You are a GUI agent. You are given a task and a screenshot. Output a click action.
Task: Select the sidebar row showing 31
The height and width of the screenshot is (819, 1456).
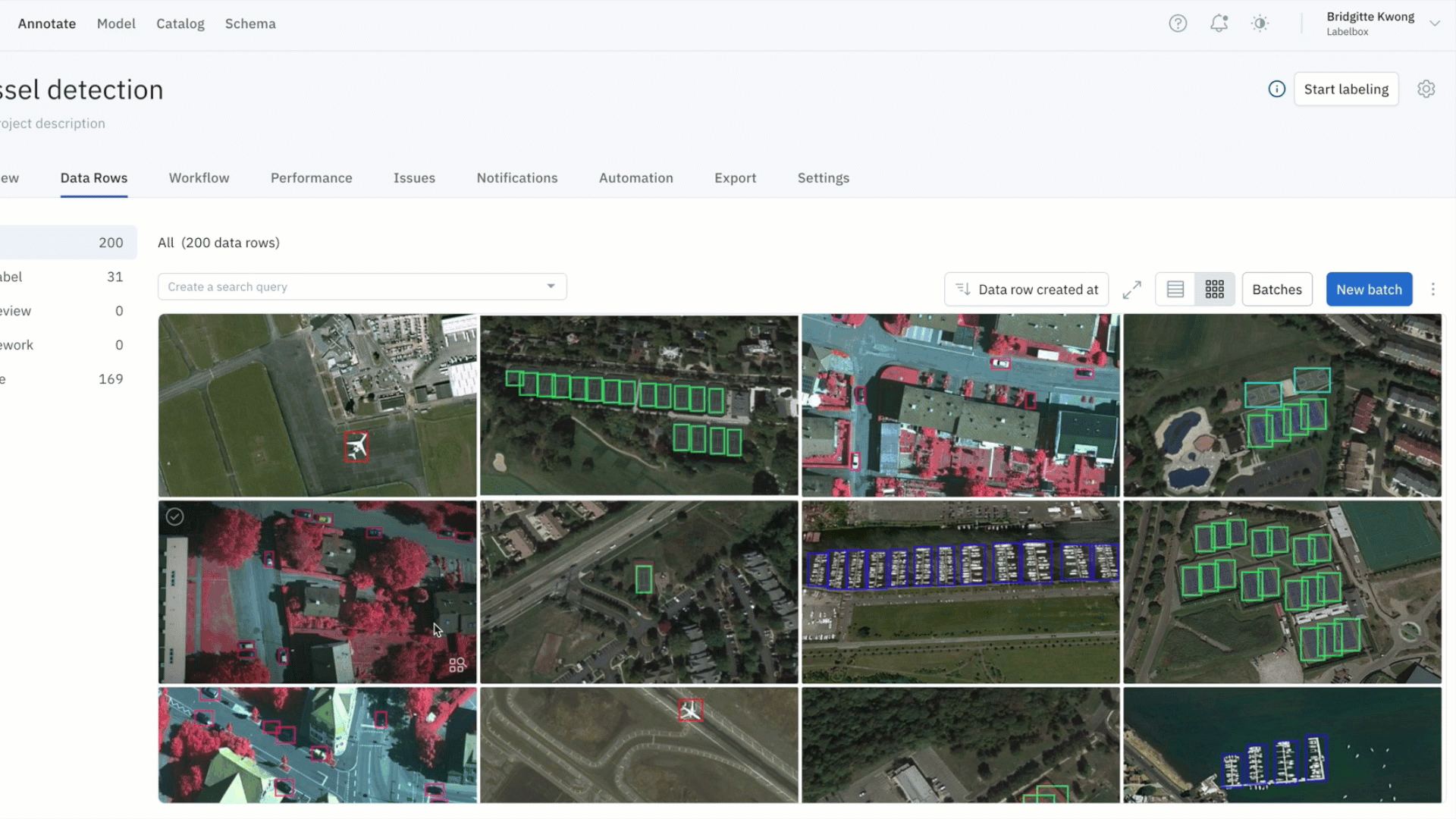68,277
